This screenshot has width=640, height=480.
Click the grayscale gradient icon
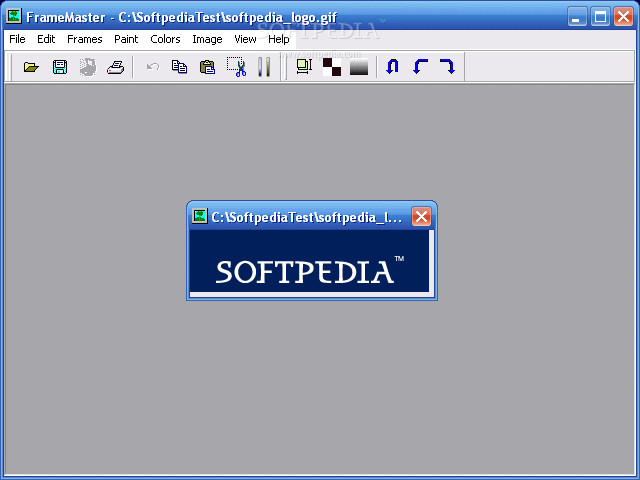(359, 67)
